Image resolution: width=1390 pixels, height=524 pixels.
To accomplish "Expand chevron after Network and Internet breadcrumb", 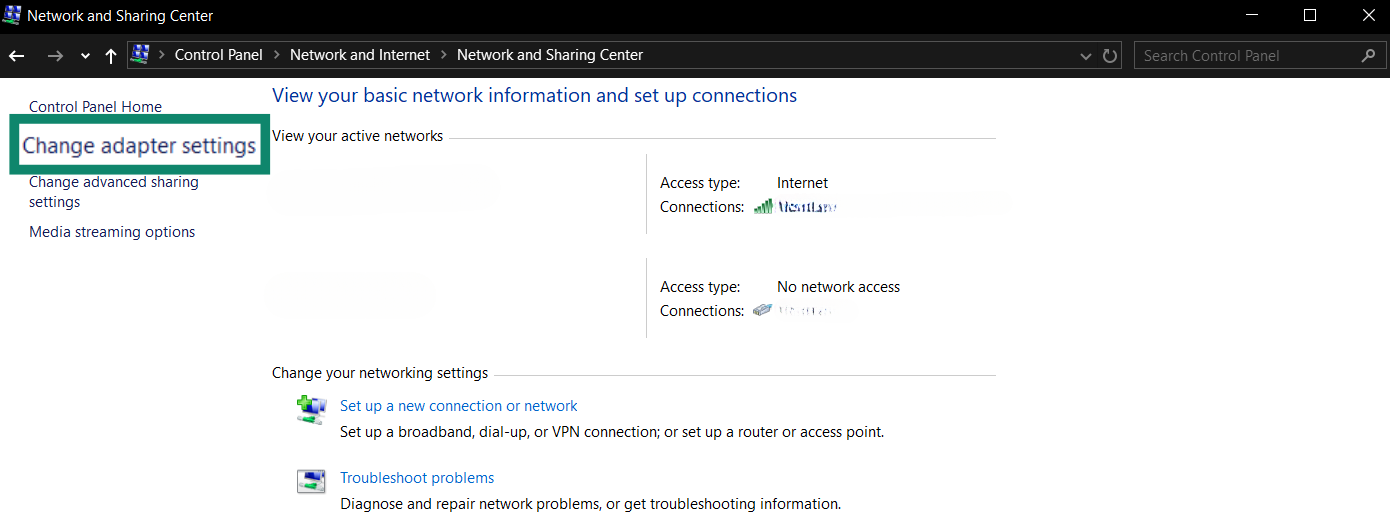I will 444,55.
